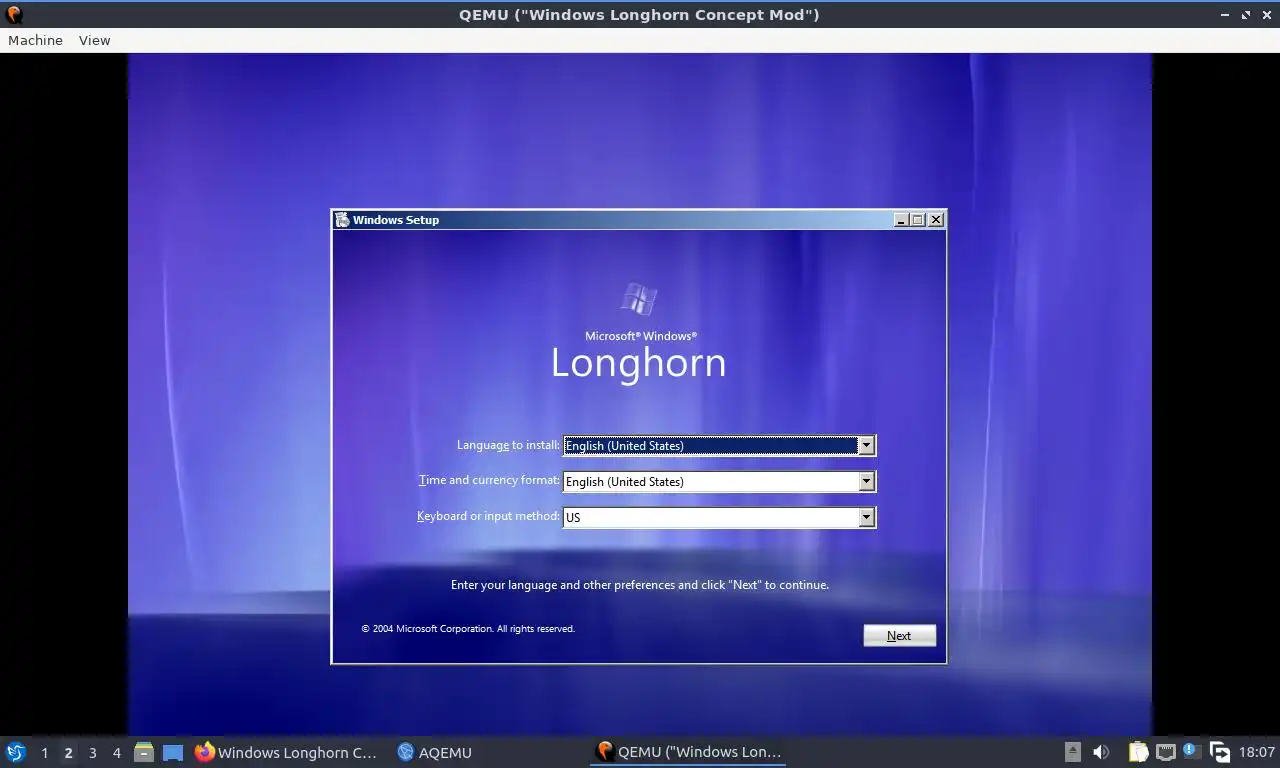The image size is (1280, 768).
Task: Click the Time and currency format label
Action: [x=489, y=480]
